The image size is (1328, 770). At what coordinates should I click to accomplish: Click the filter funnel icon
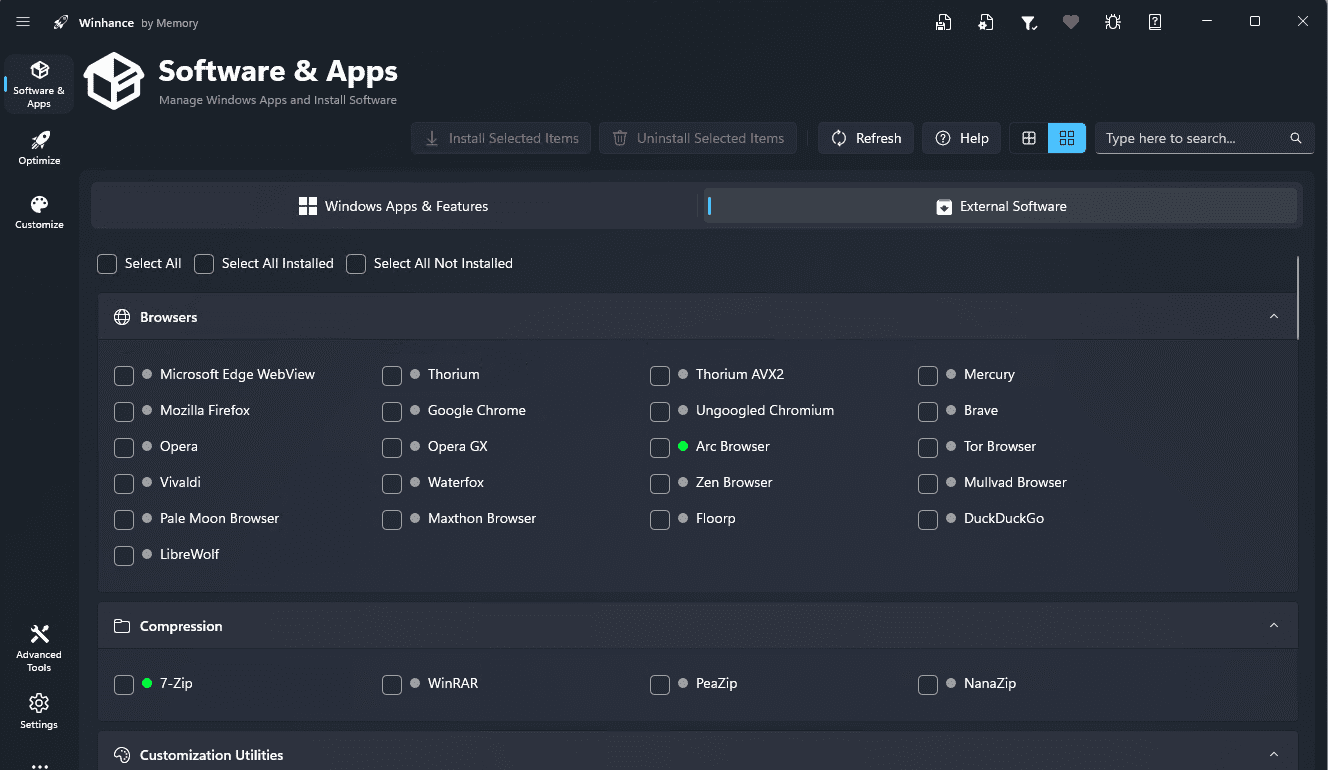click(x=1028, y=22)
